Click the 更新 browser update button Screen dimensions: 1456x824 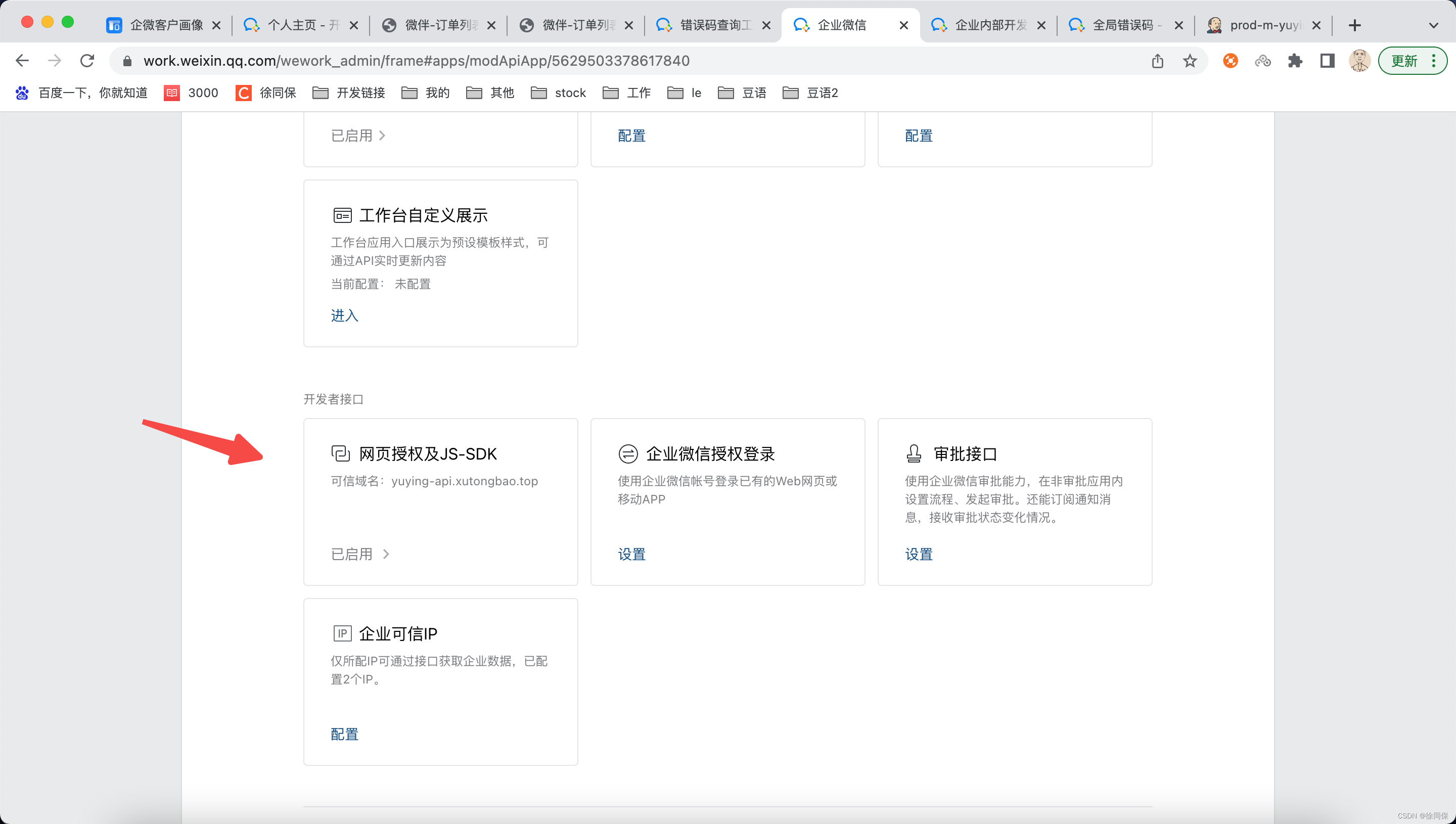[x=1404, y=61]
